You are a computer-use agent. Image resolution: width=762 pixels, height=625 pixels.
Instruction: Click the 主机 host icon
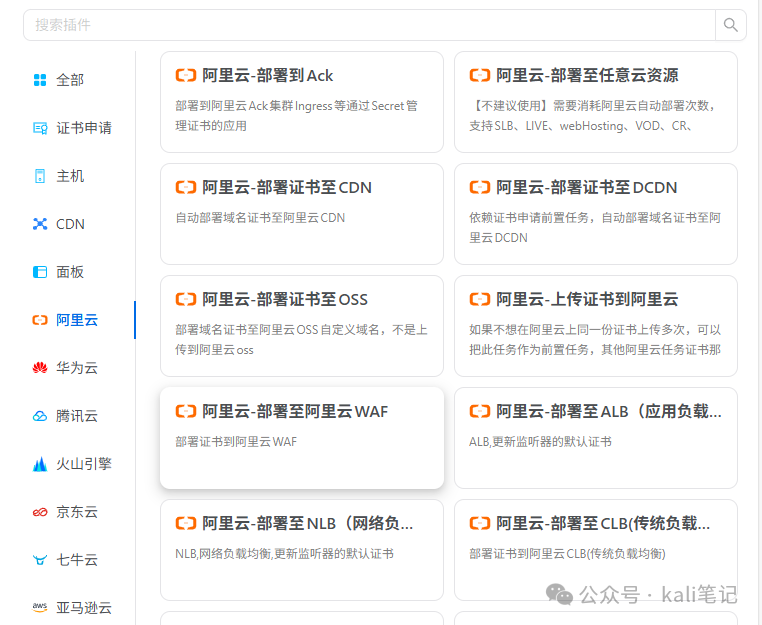[40, 176]
